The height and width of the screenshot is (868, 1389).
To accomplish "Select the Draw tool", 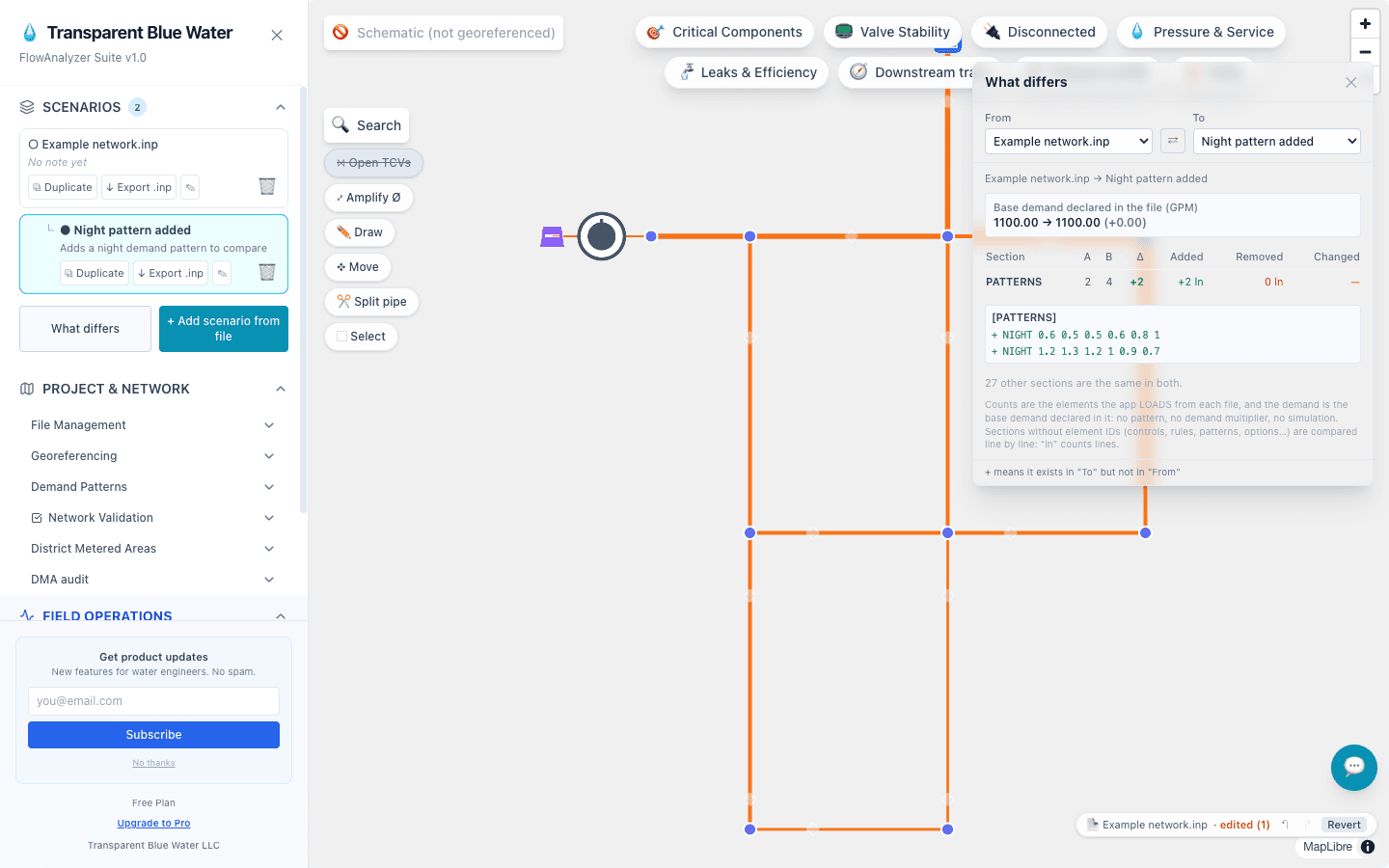I will pos(360,232).
